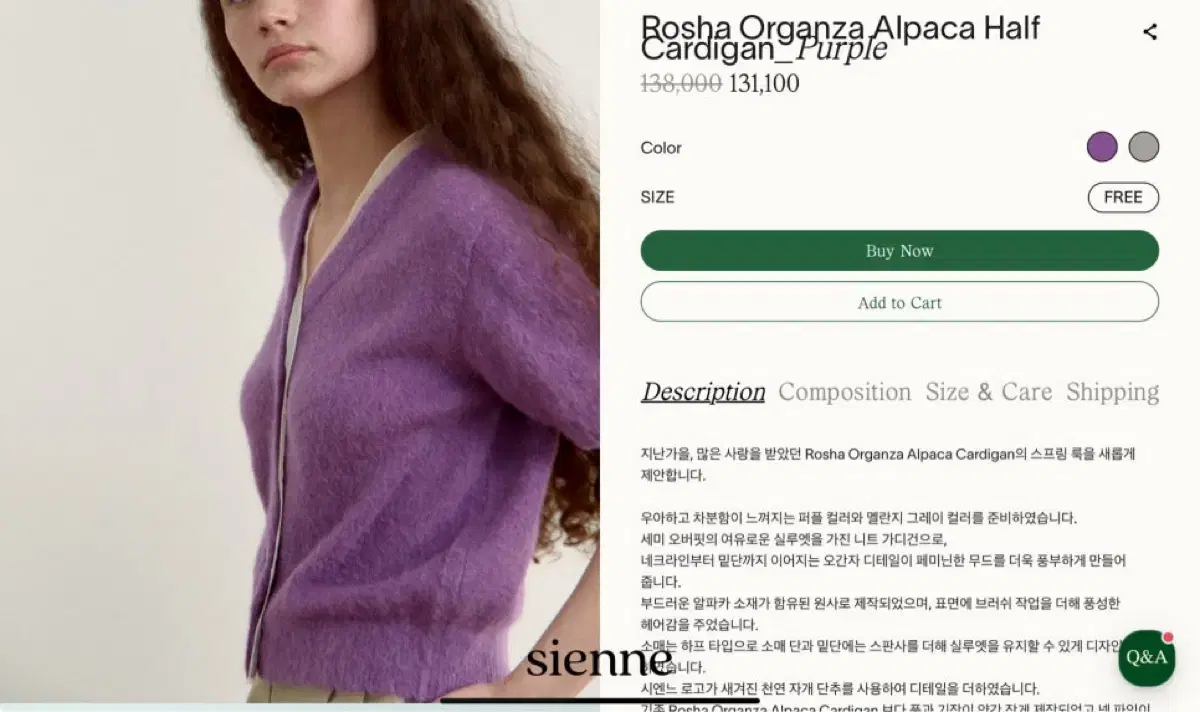The width and height of the screenshot is (1200, 712).
Task: Switch to the Shipping tab
Action: click(1112, 392)
